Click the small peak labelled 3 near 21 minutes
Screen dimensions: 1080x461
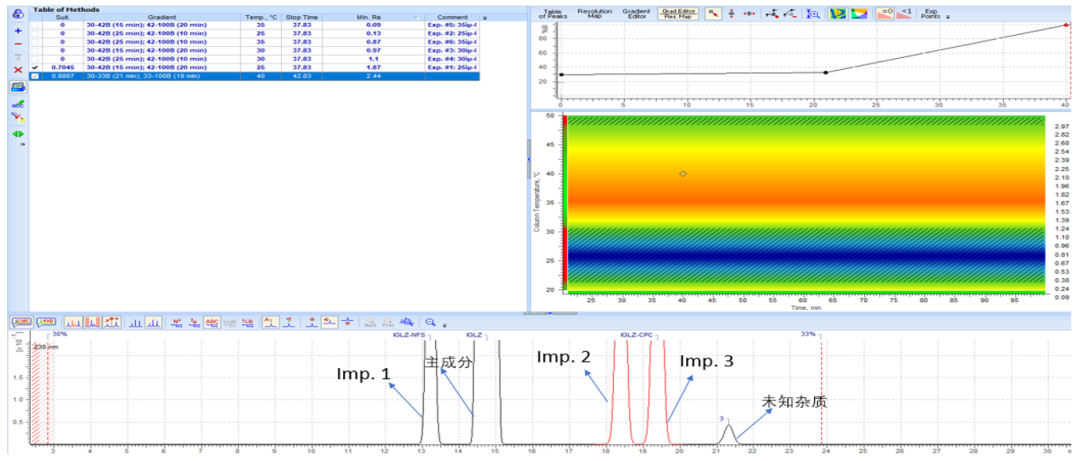729,434
